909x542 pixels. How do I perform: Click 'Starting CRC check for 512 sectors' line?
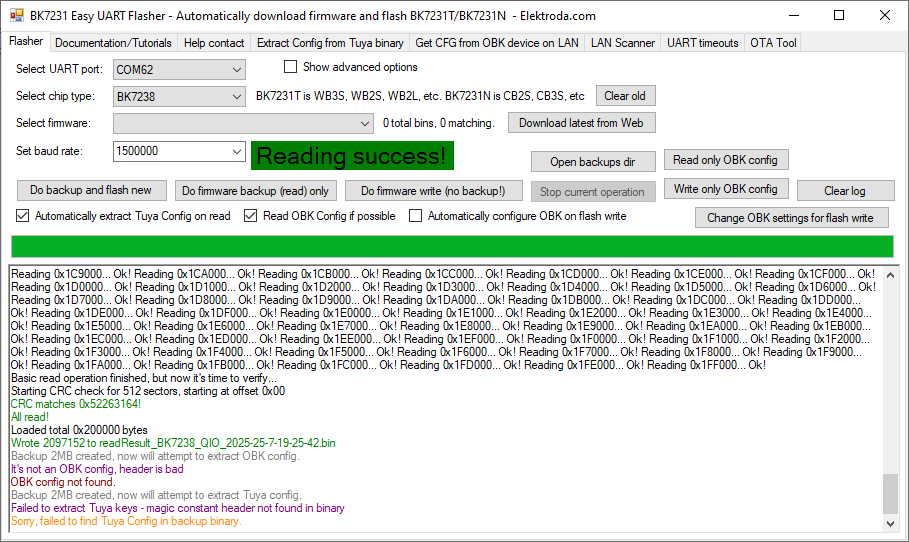click(148, 391)
